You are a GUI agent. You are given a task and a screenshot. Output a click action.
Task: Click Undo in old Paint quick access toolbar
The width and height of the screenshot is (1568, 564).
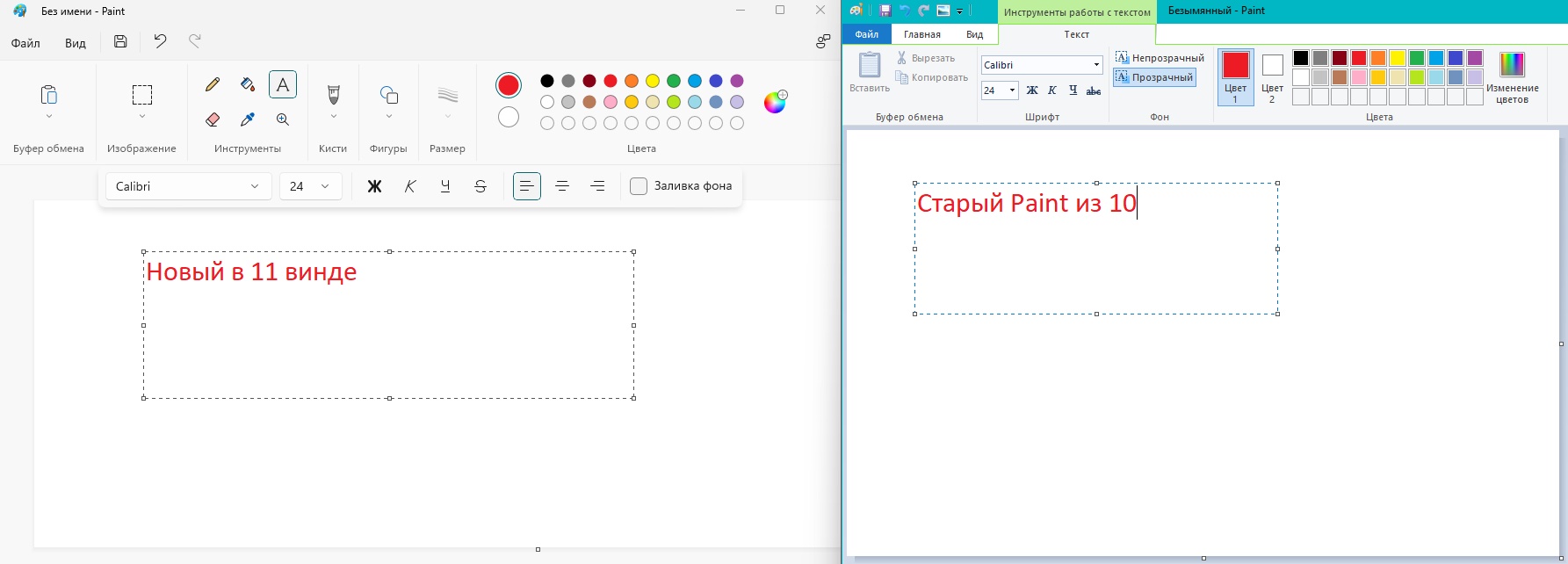click(905, 11)
